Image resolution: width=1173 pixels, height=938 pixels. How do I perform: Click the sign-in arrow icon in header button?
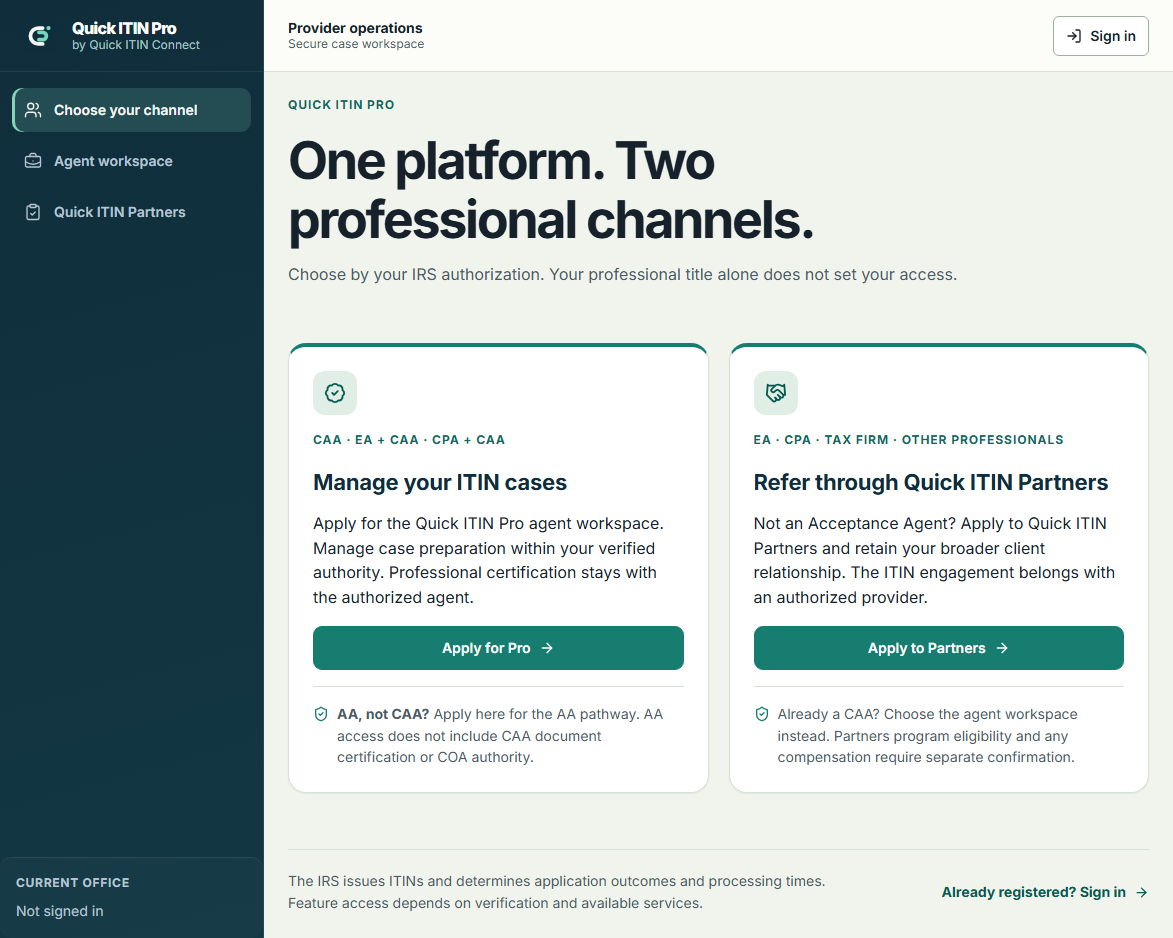1074,36
